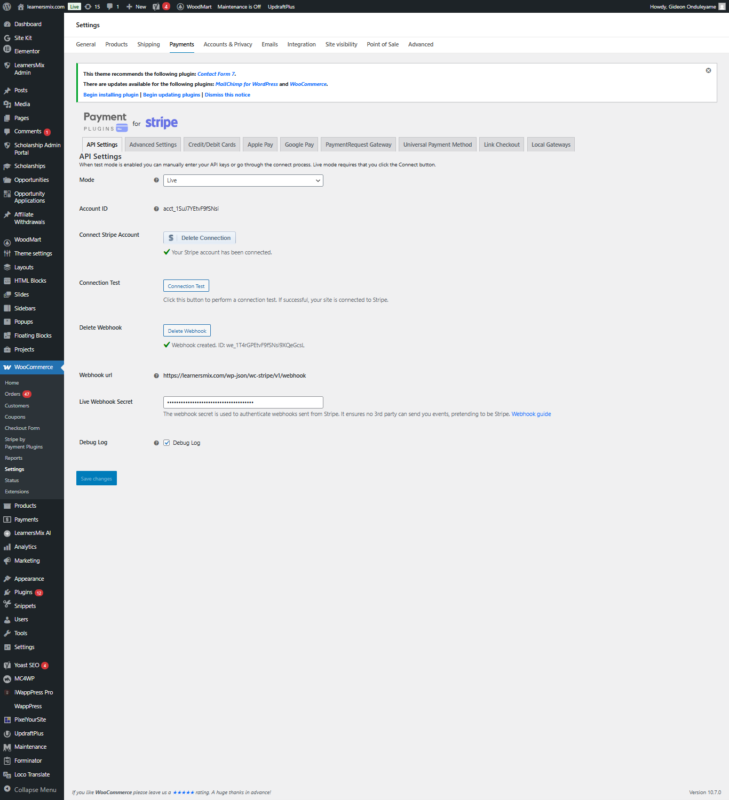
Task: Click the New content plus icon
Action: coord(136,7)
